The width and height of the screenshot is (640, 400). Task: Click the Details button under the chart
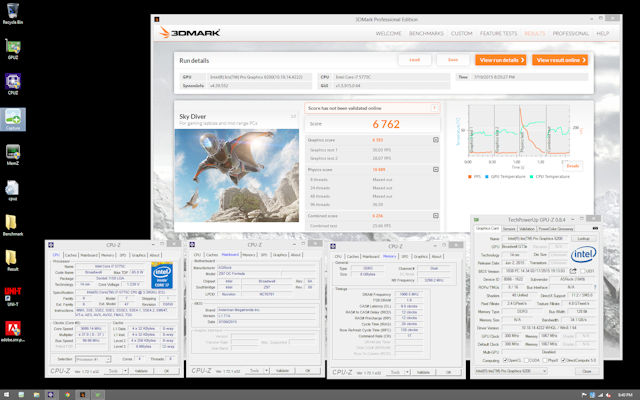[573, 166]
